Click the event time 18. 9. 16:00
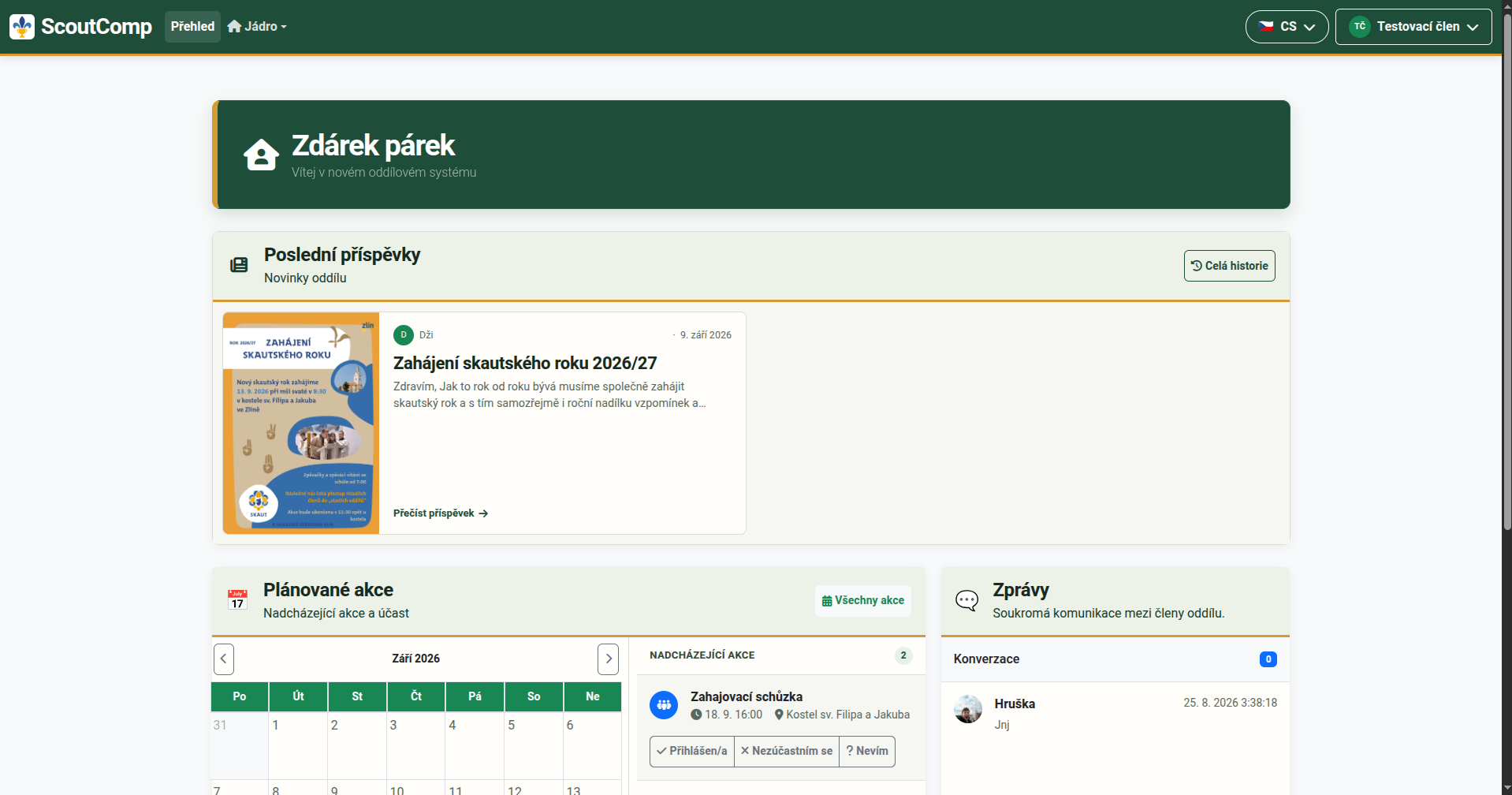This screenshot has width=1512, height=795. (x=727, y=715)
